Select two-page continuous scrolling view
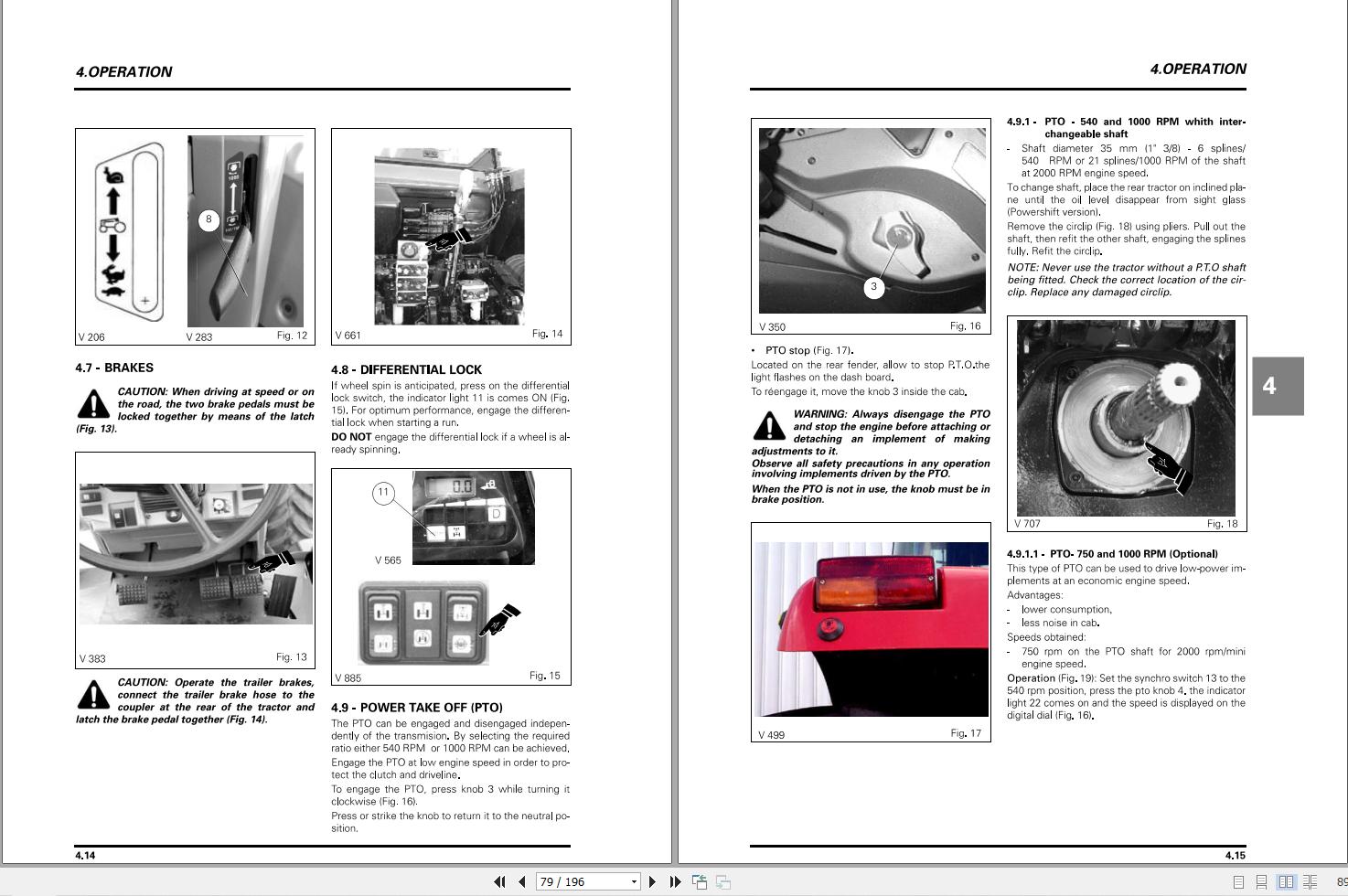This screenshot has width=1348, height=896. 1310,882
